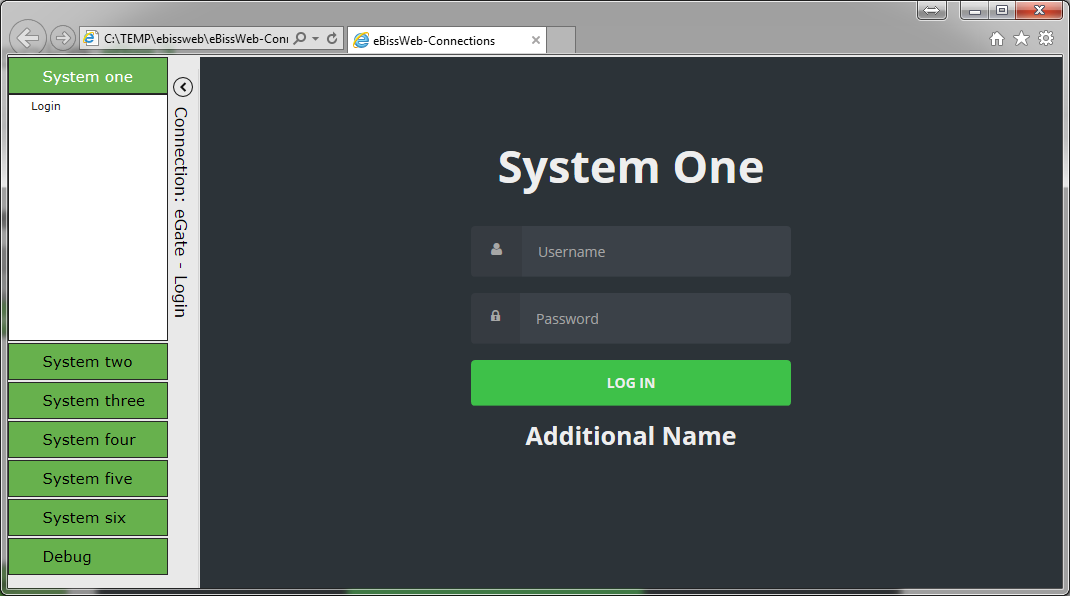This screenshot has width=1070, height=596.
Task: Click the search magnifier in address bar
Action: point(300,39)
